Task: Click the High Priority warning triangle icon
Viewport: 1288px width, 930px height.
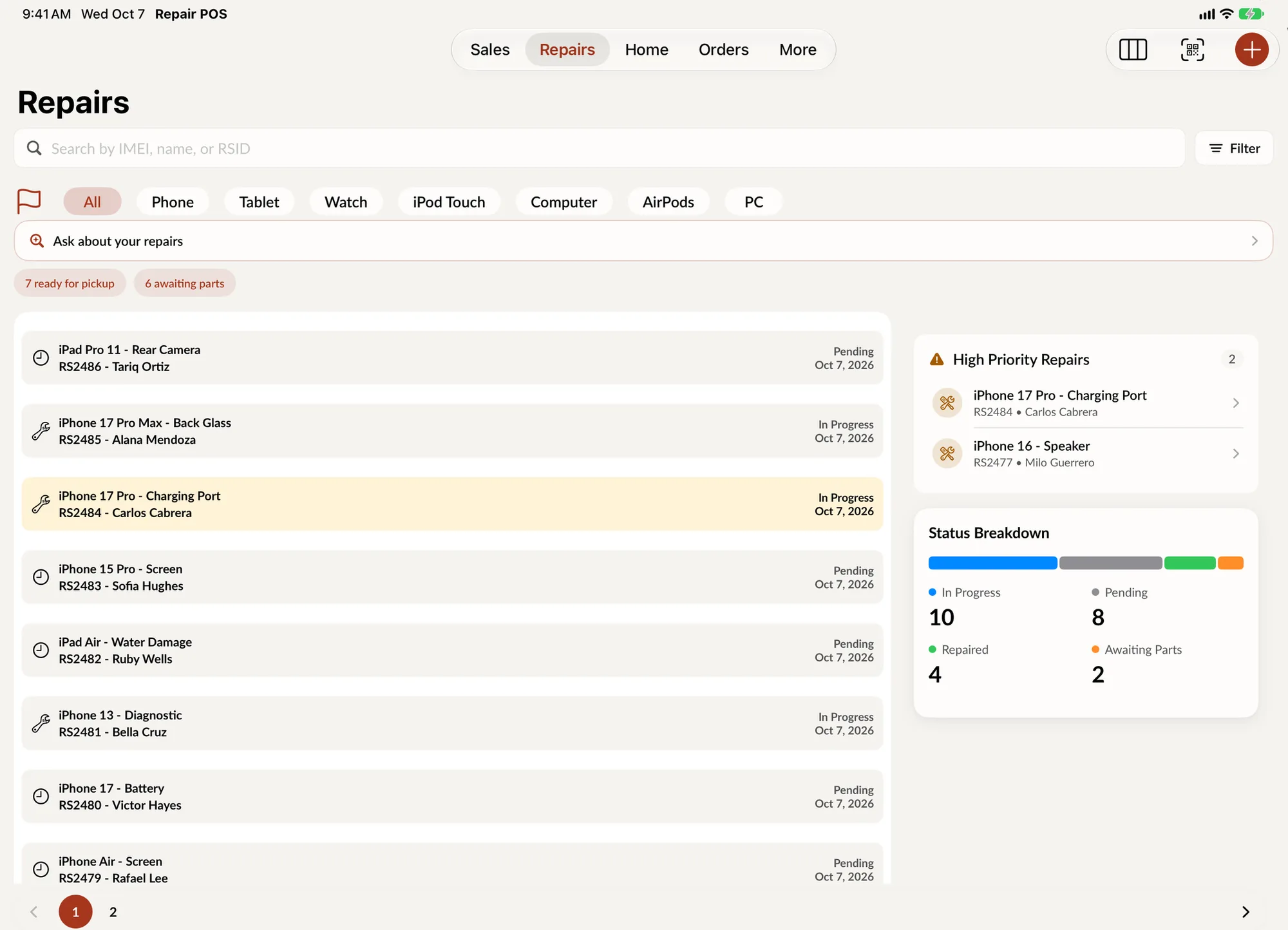Action: point(937,359)
